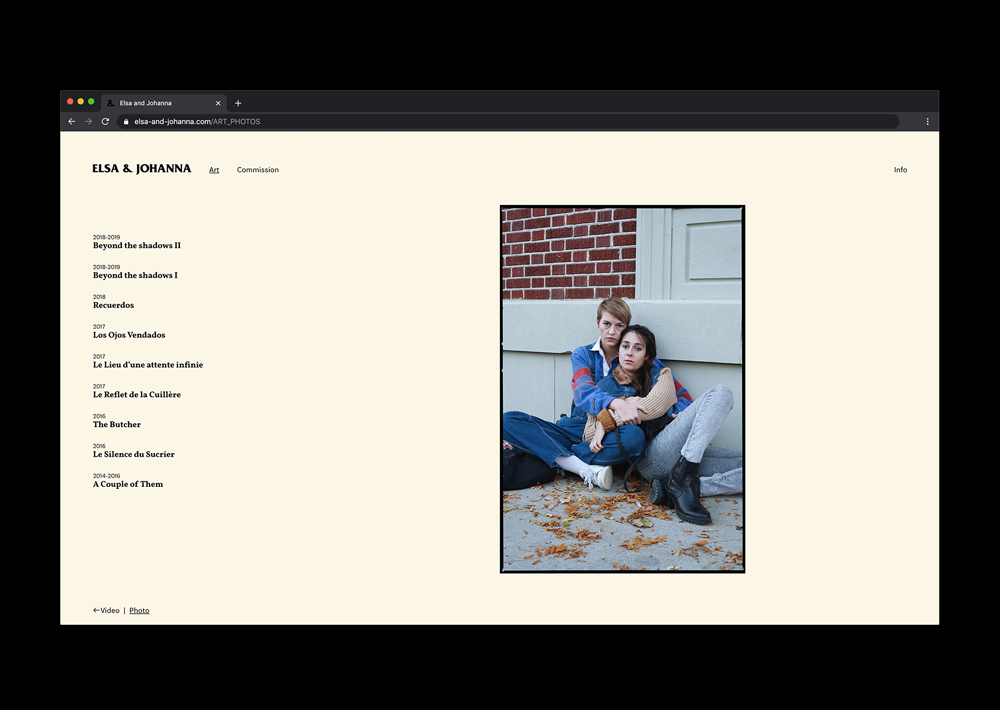The image size is (1000, 710).
Task: Click the browser forward arrow
Action: coord(89,121)
